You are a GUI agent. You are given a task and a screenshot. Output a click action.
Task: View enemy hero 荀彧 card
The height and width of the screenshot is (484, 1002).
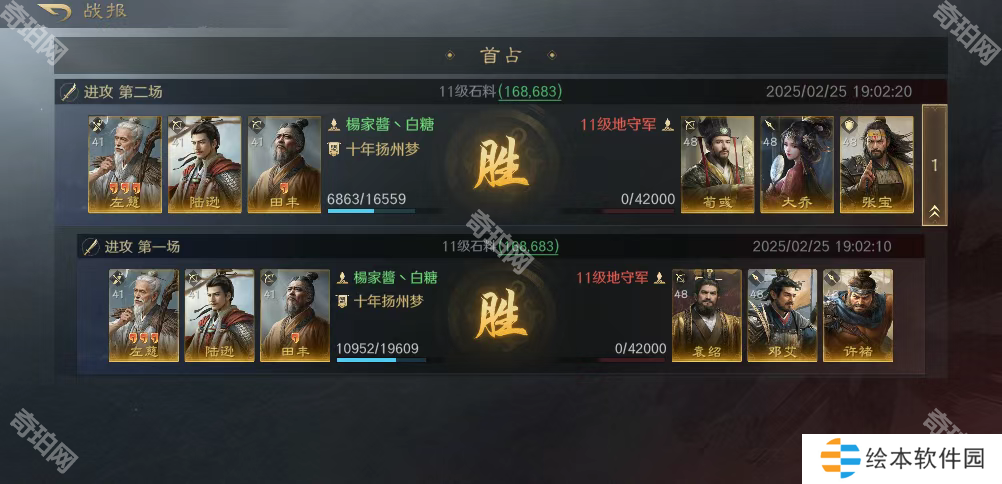[718, 164]
